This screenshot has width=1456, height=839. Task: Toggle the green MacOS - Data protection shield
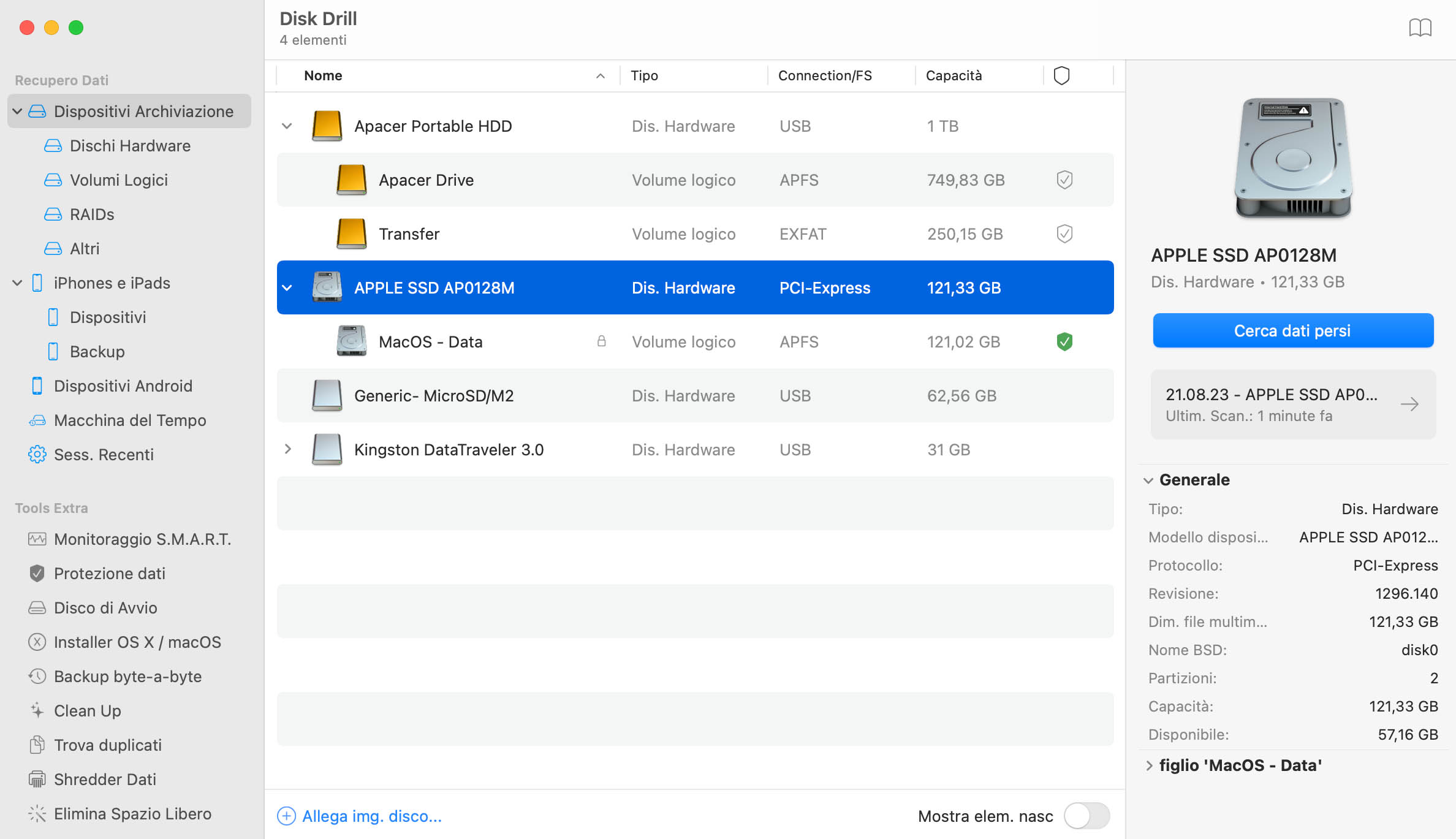tap(1064, 341)
